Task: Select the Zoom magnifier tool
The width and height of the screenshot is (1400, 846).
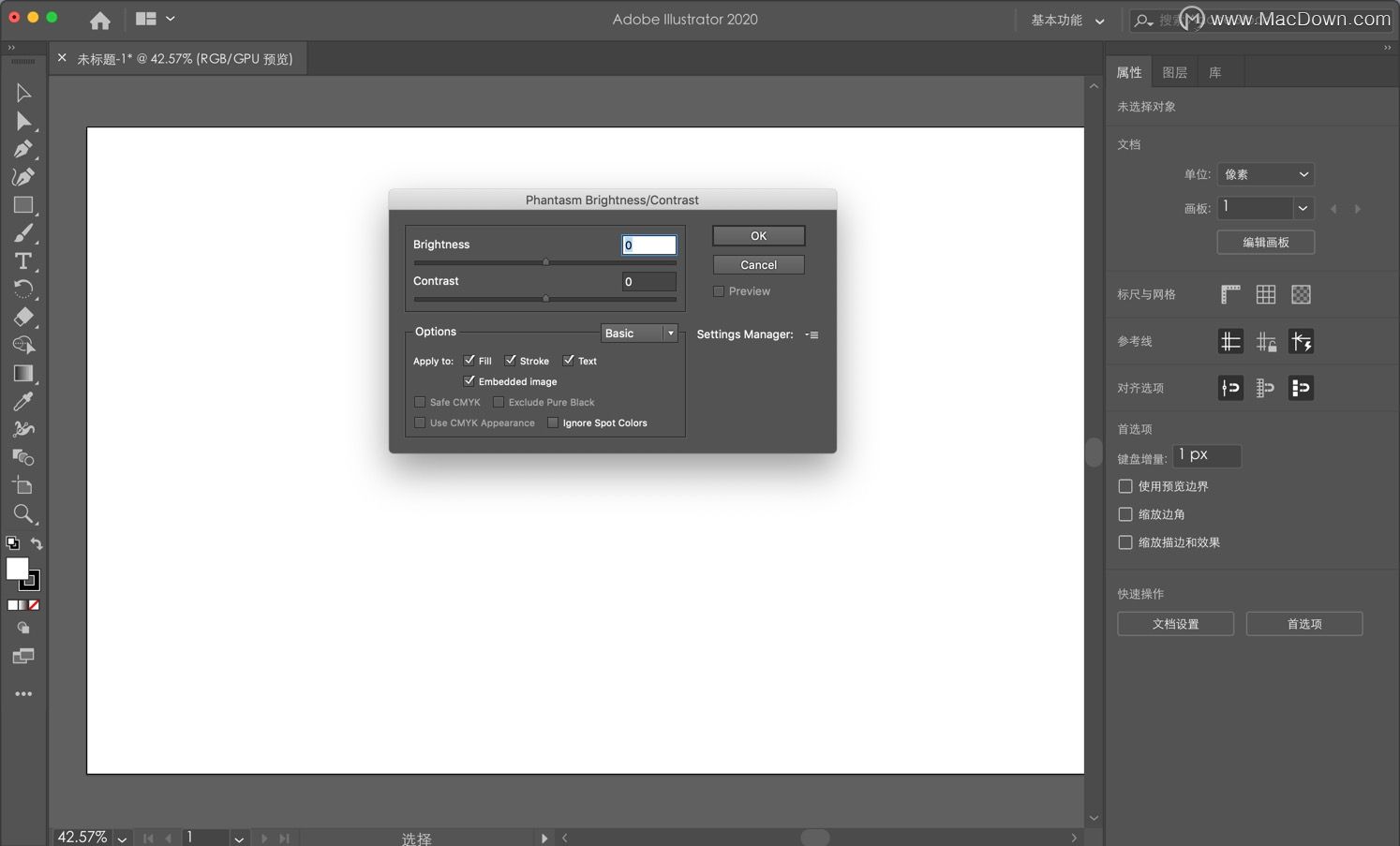Action: point(23,513)
